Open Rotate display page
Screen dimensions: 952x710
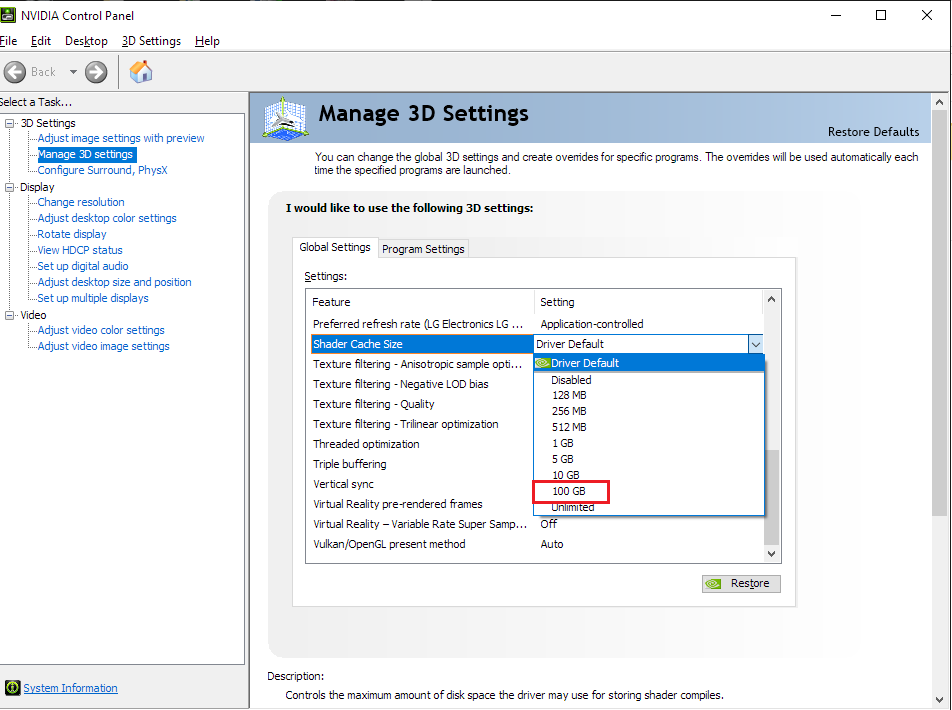pos(72,234)
